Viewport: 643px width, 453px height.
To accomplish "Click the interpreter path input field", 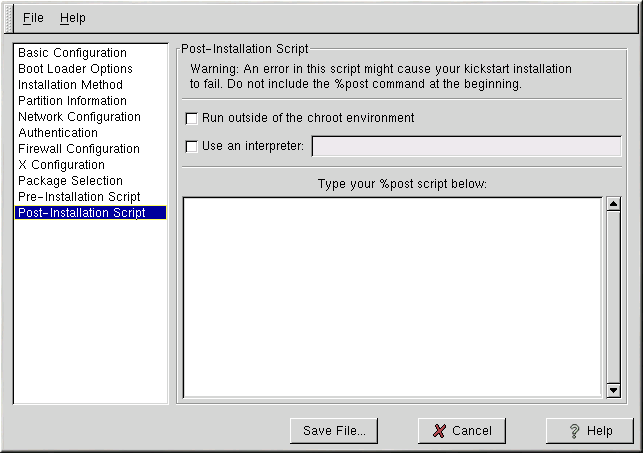I will click(466, 147).
